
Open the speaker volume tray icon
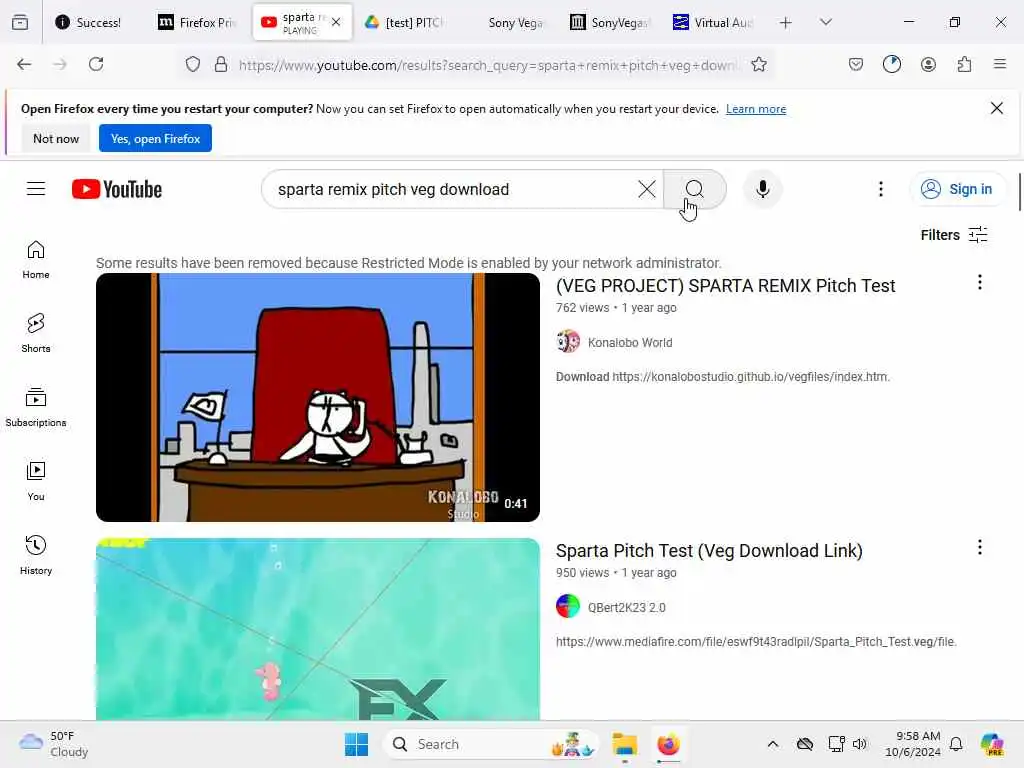[860, 744]
